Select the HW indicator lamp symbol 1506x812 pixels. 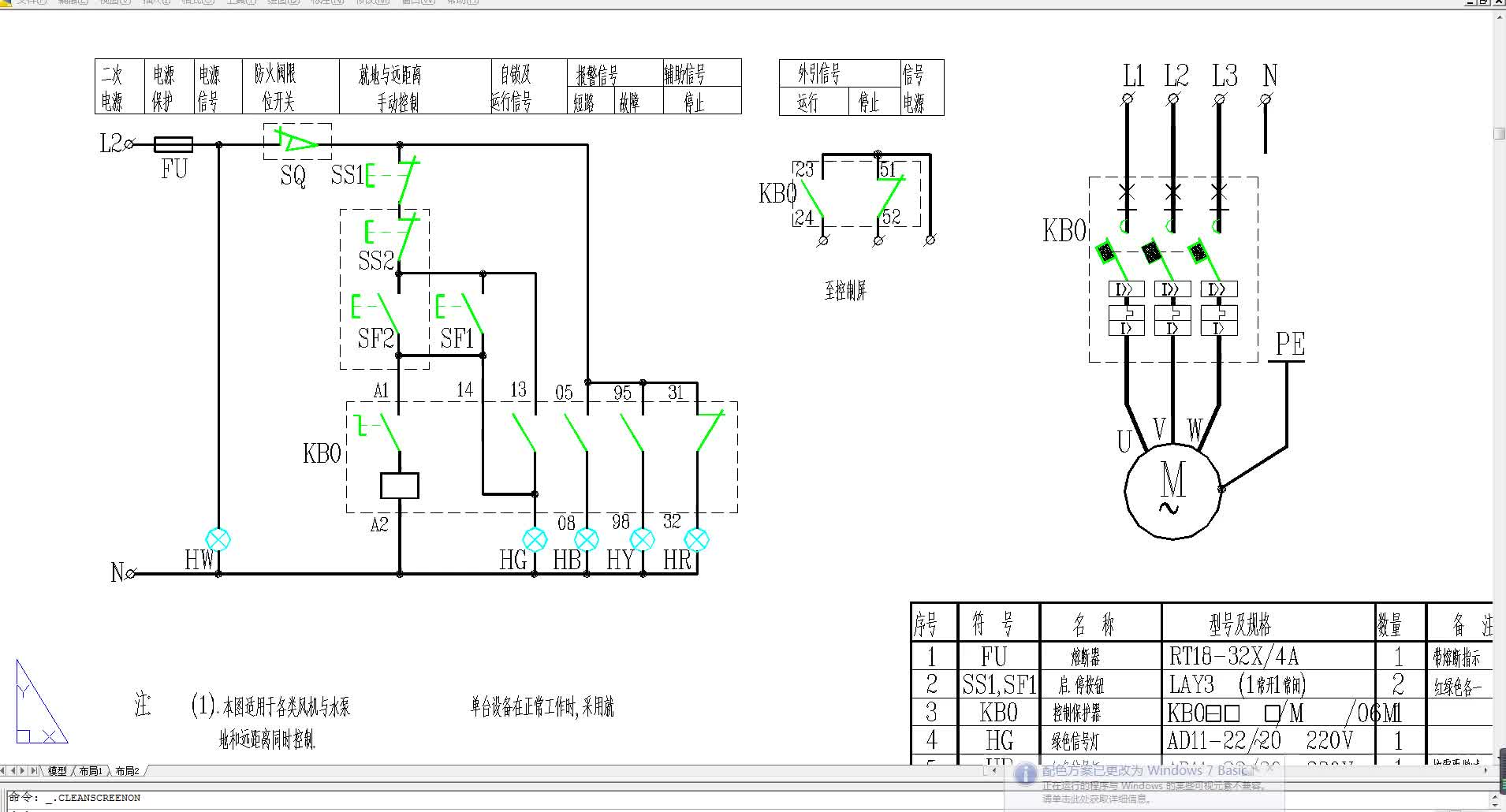tap(218, 540)
